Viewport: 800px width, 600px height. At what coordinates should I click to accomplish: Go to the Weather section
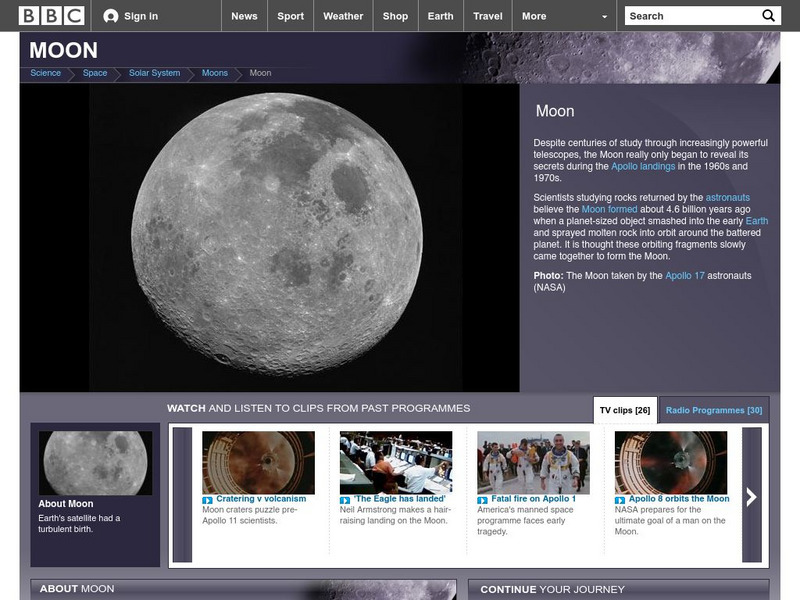click(x=343, y=16)
